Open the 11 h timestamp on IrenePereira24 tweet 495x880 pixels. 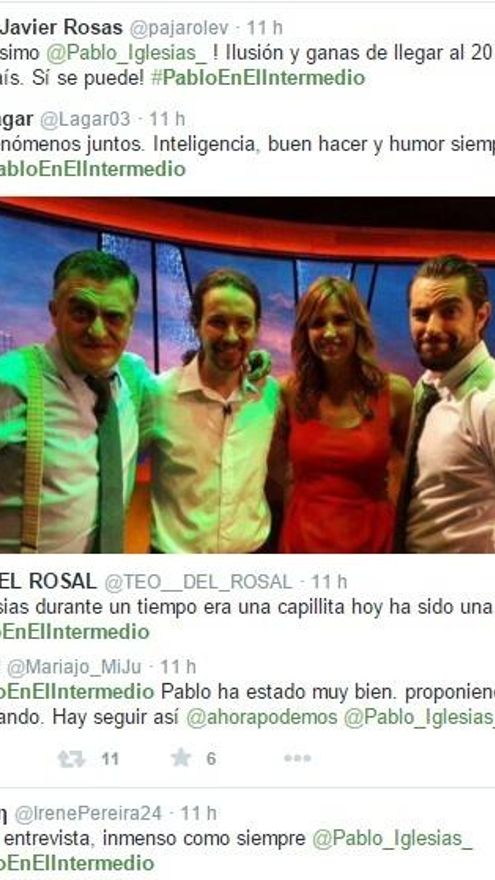point(198,813)
